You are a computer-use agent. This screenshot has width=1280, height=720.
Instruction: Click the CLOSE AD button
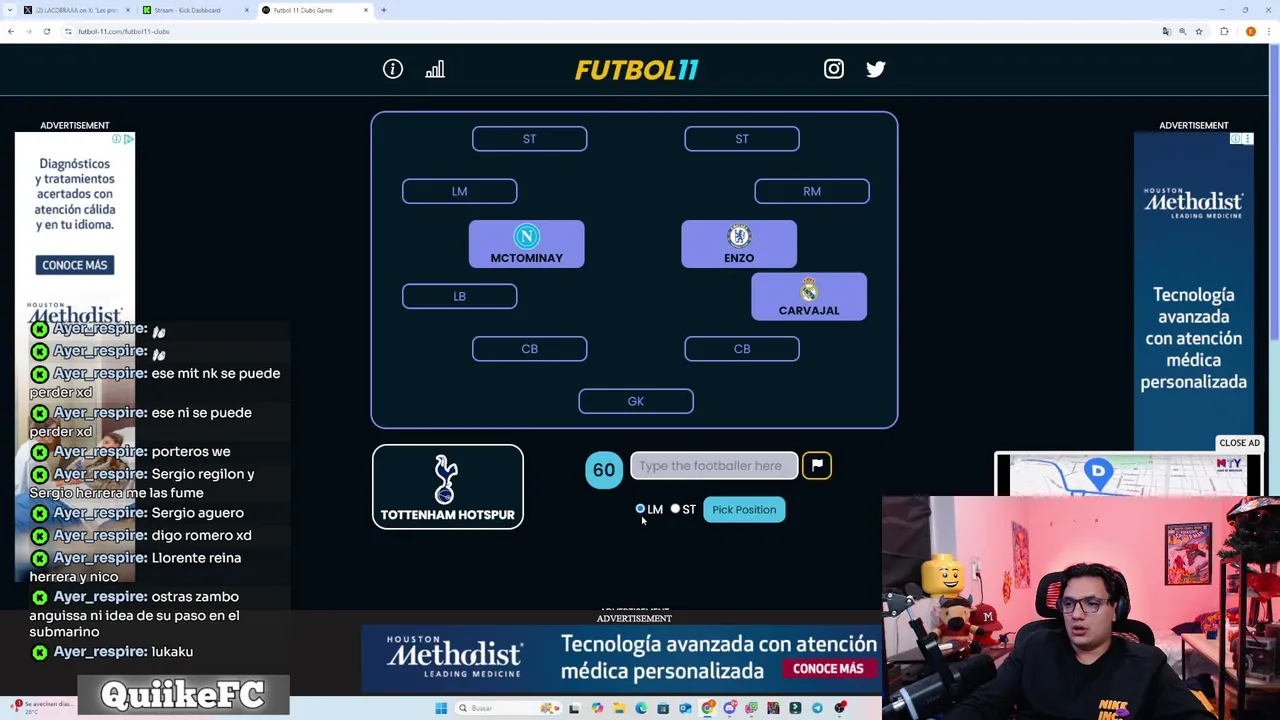pos(1239,443)
